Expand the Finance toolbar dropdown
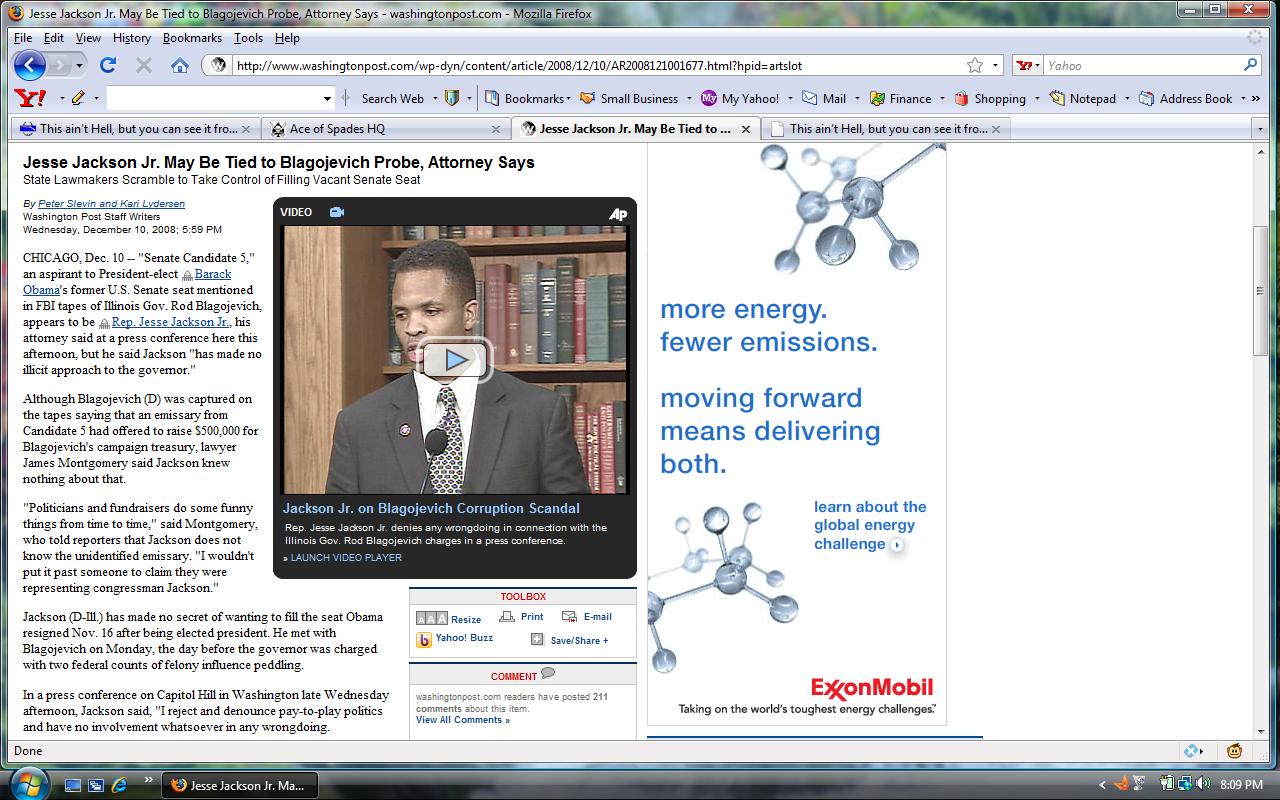Image resolution: width=1280 pixels, height=800 pixels. tap(941, 99)
